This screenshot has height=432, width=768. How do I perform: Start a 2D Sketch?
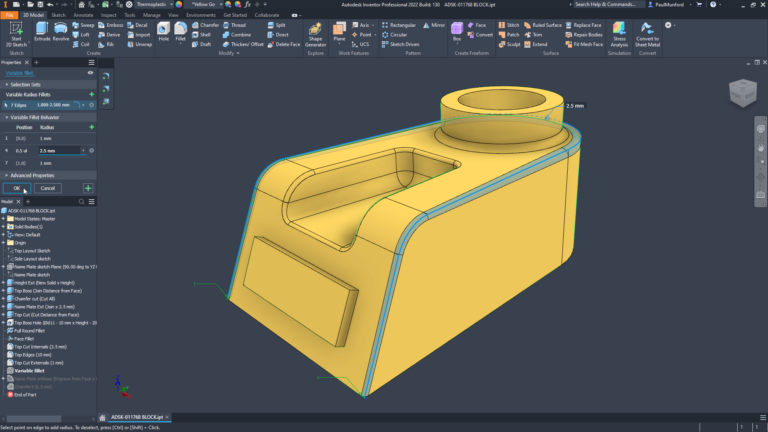click(16, 34)
